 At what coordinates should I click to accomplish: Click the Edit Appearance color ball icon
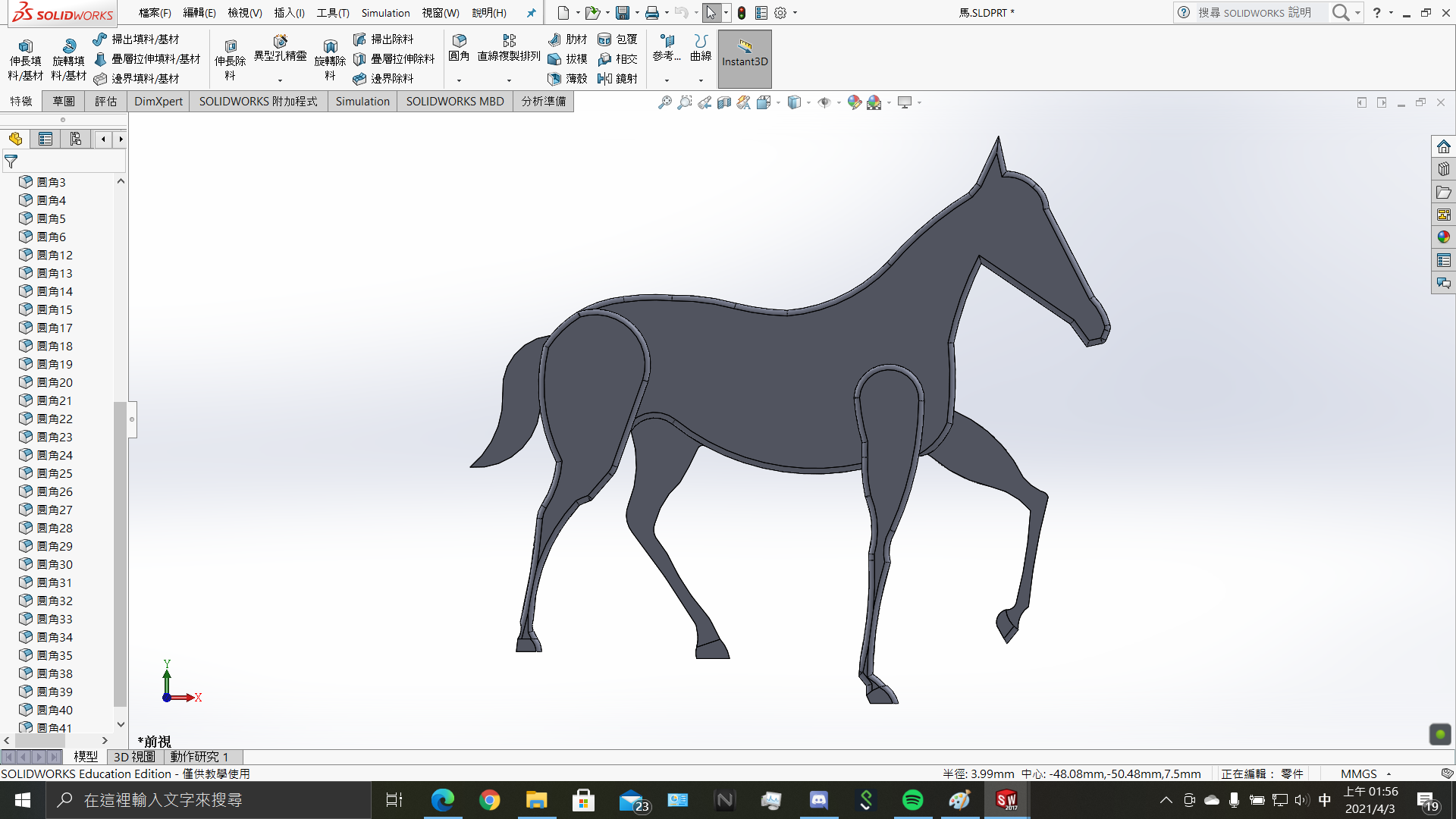855,102
